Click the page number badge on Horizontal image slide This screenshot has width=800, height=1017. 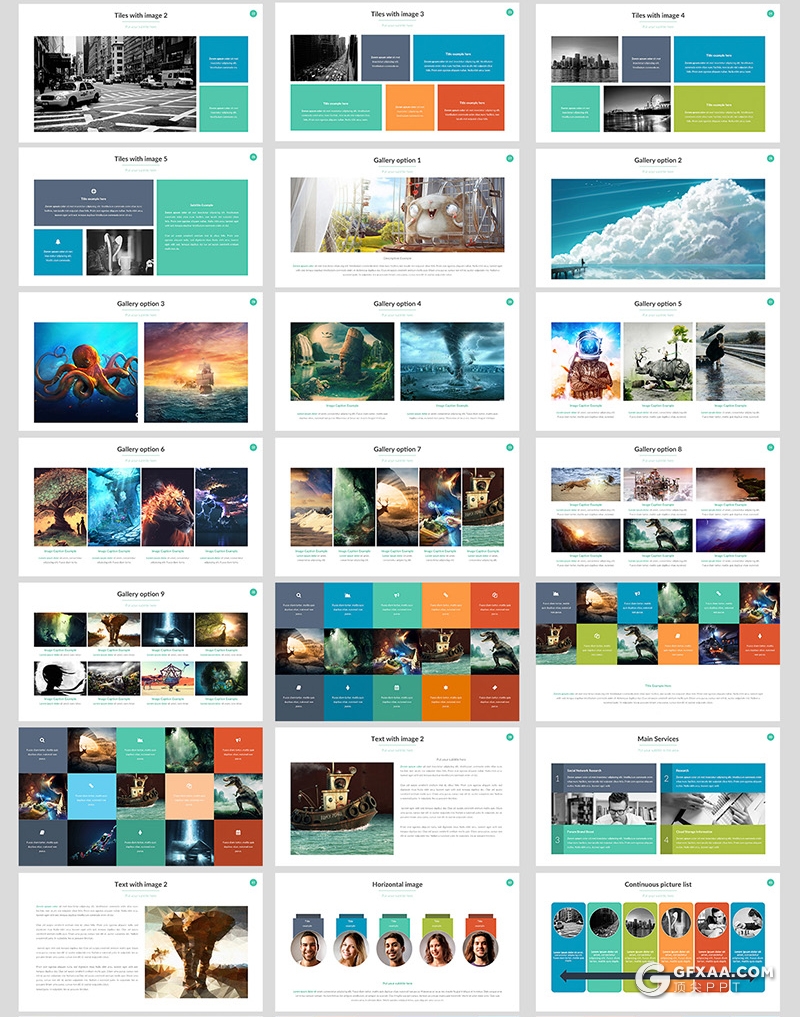coord(510,882)
